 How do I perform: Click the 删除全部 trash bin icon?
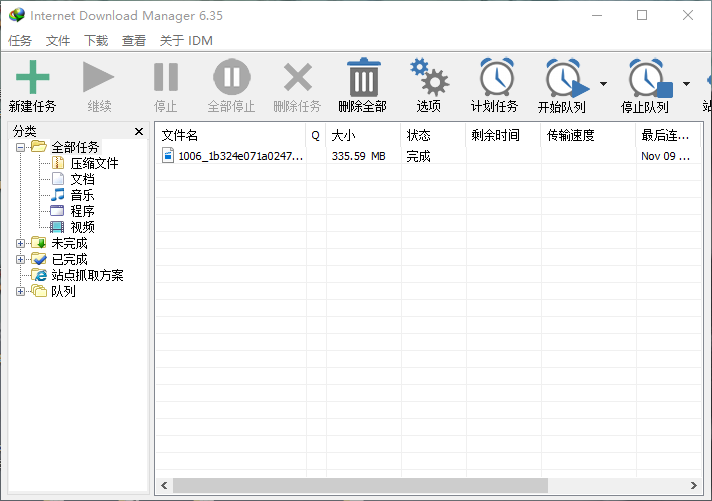coord(364,77)
